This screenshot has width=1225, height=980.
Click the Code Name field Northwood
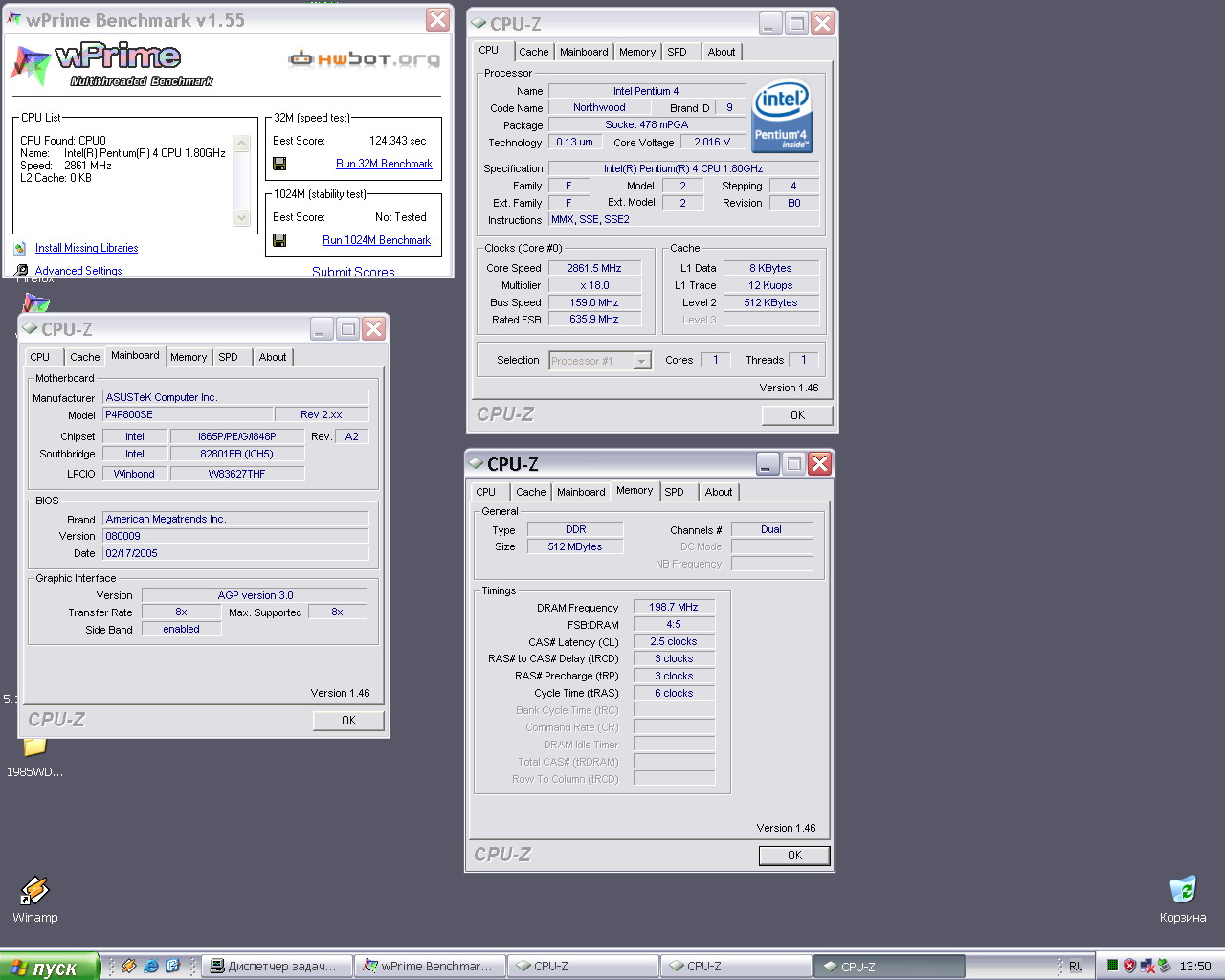coord(599,107)
